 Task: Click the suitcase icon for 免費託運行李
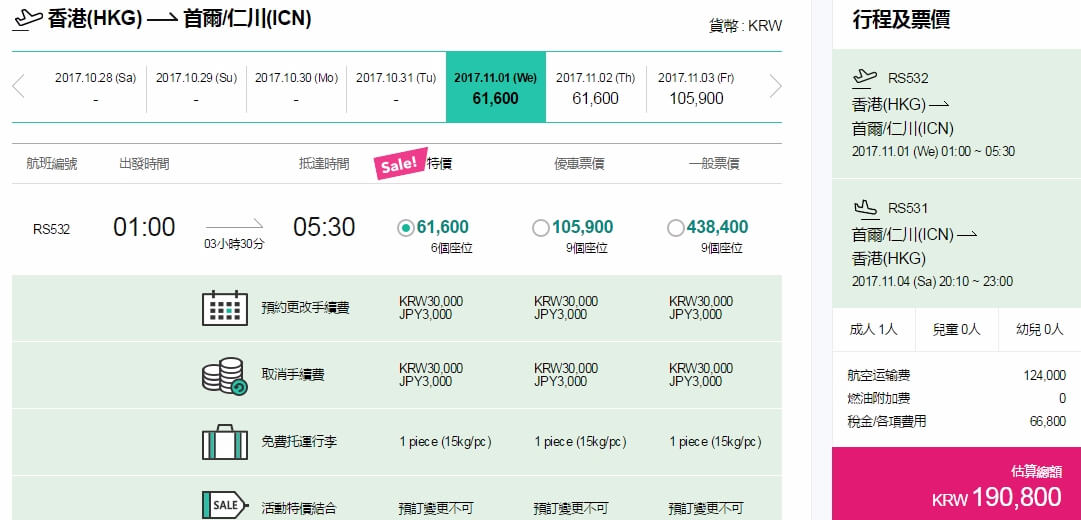[x=225, y=441]
